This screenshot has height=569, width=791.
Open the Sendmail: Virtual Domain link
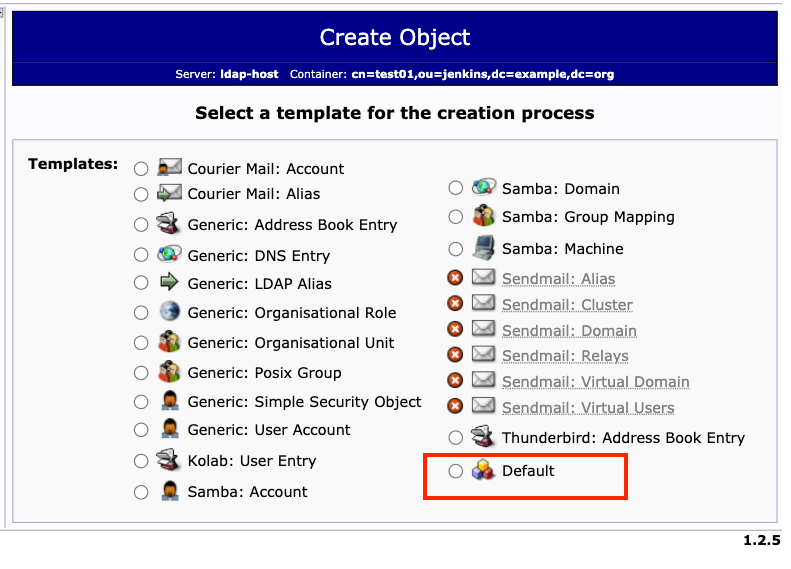pyautogui.click(x=595, y=382)
